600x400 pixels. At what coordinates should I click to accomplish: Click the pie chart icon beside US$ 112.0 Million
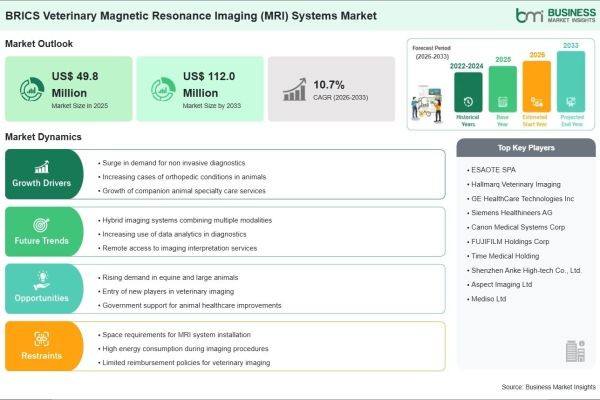[x=163, y=89]
